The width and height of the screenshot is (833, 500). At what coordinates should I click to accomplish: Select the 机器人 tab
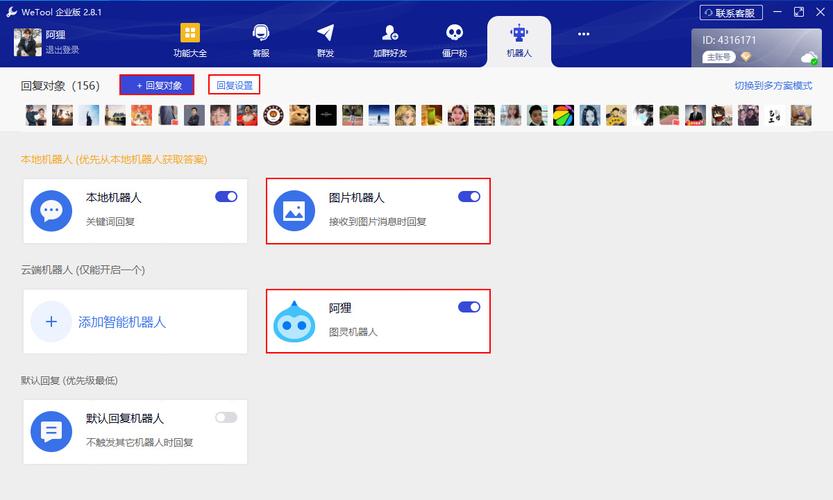tap(519, 40)
